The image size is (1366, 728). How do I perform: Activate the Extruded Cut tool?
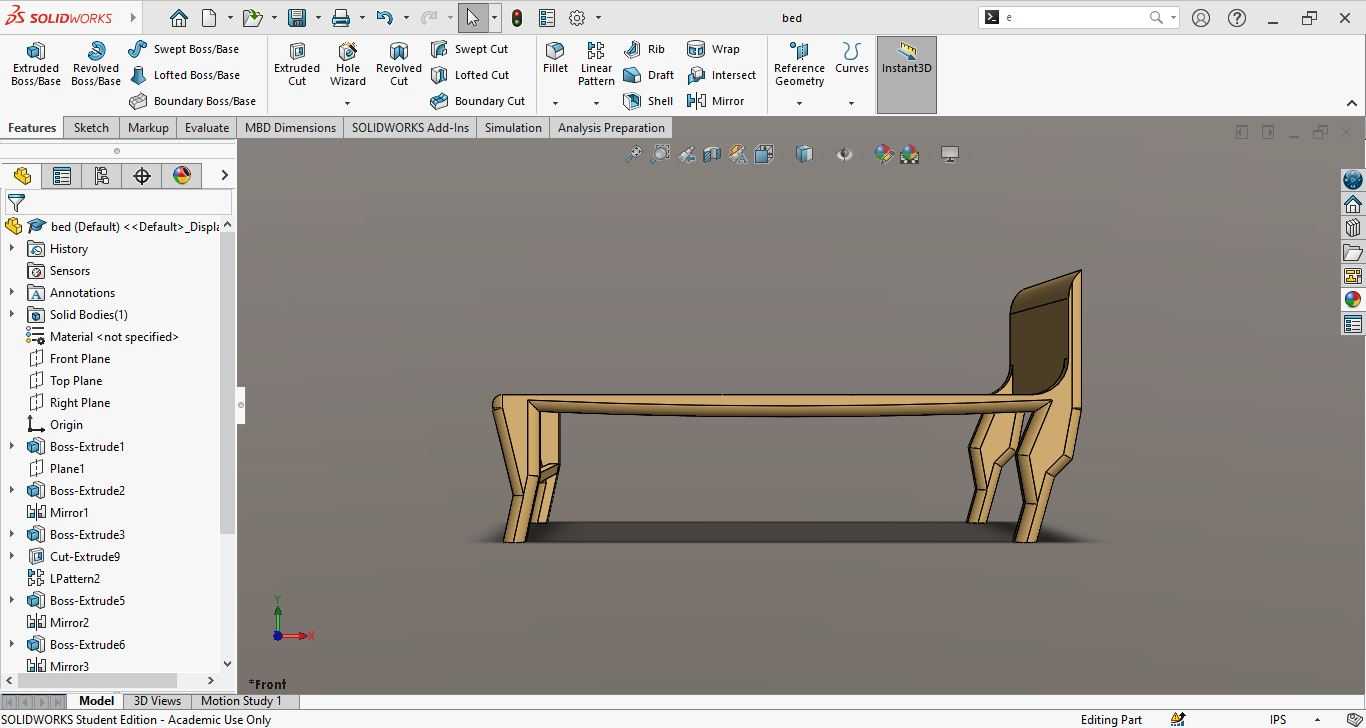297,65
